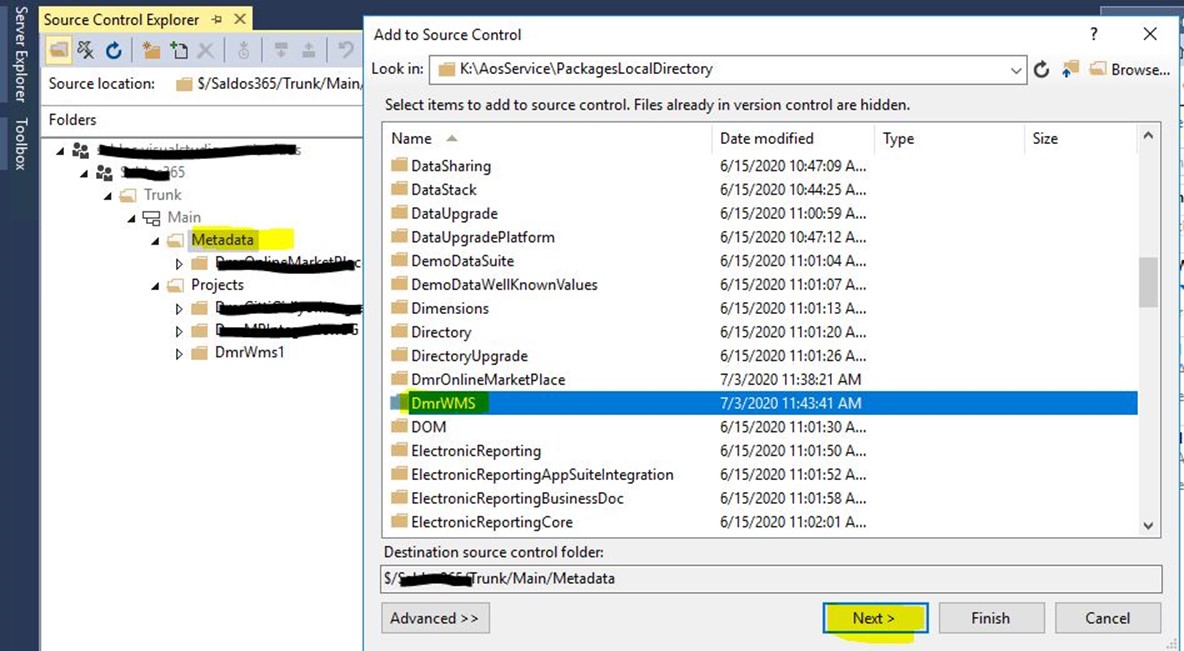Collapse the Main branch node
The width and height of the screenshot is (1184, 651).
[x=131, y=218]
